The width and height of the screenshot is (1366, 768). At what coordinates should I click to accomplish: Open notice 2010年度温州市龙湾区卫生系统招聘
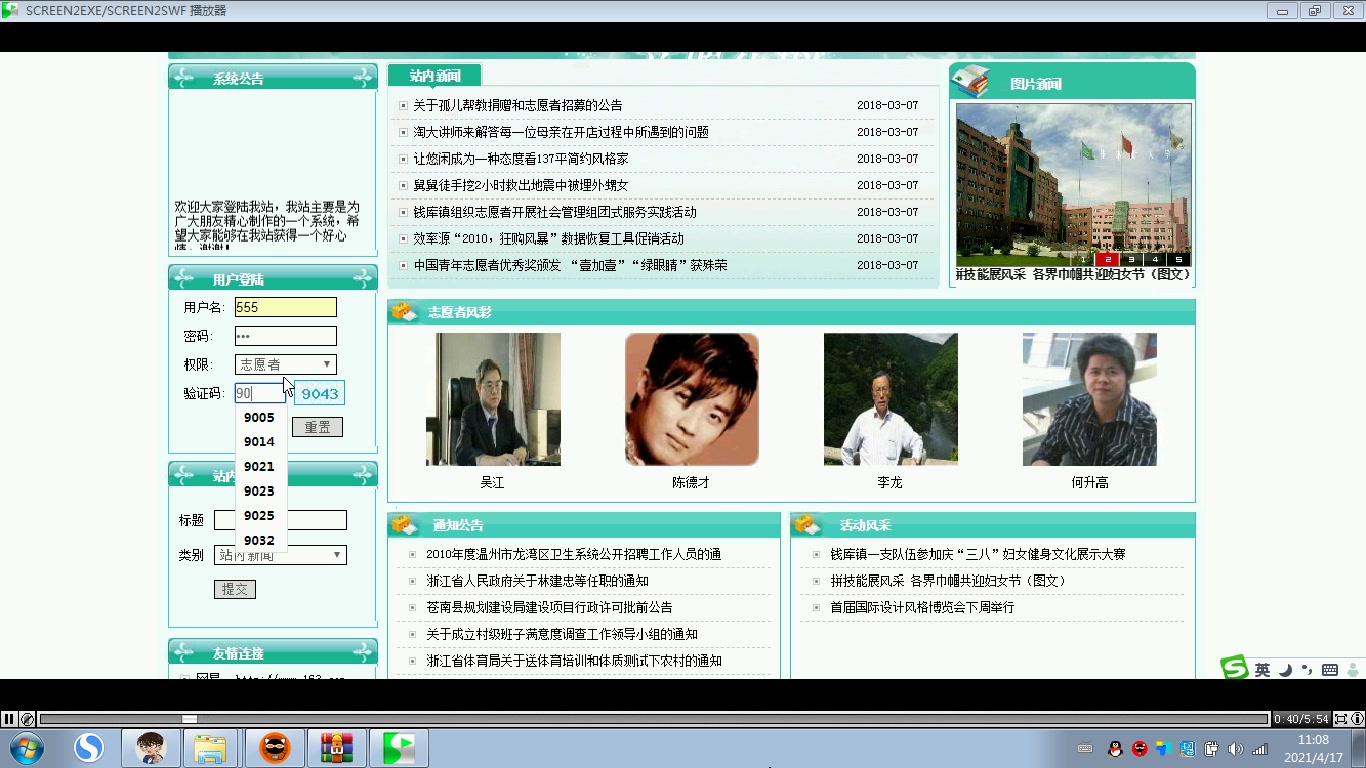(574, 554)
